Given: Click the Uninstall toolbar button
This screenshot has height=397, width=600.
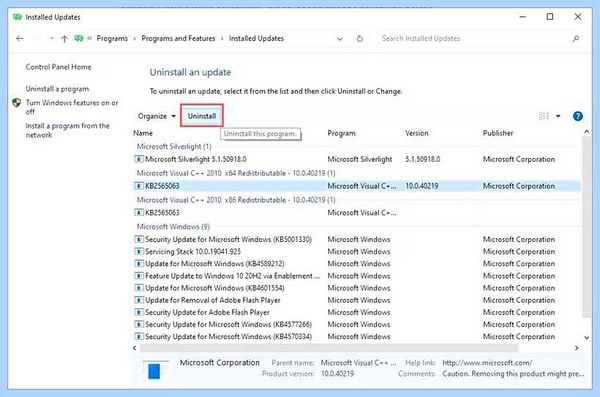Looking at the screenshot, I should point(202,116).
